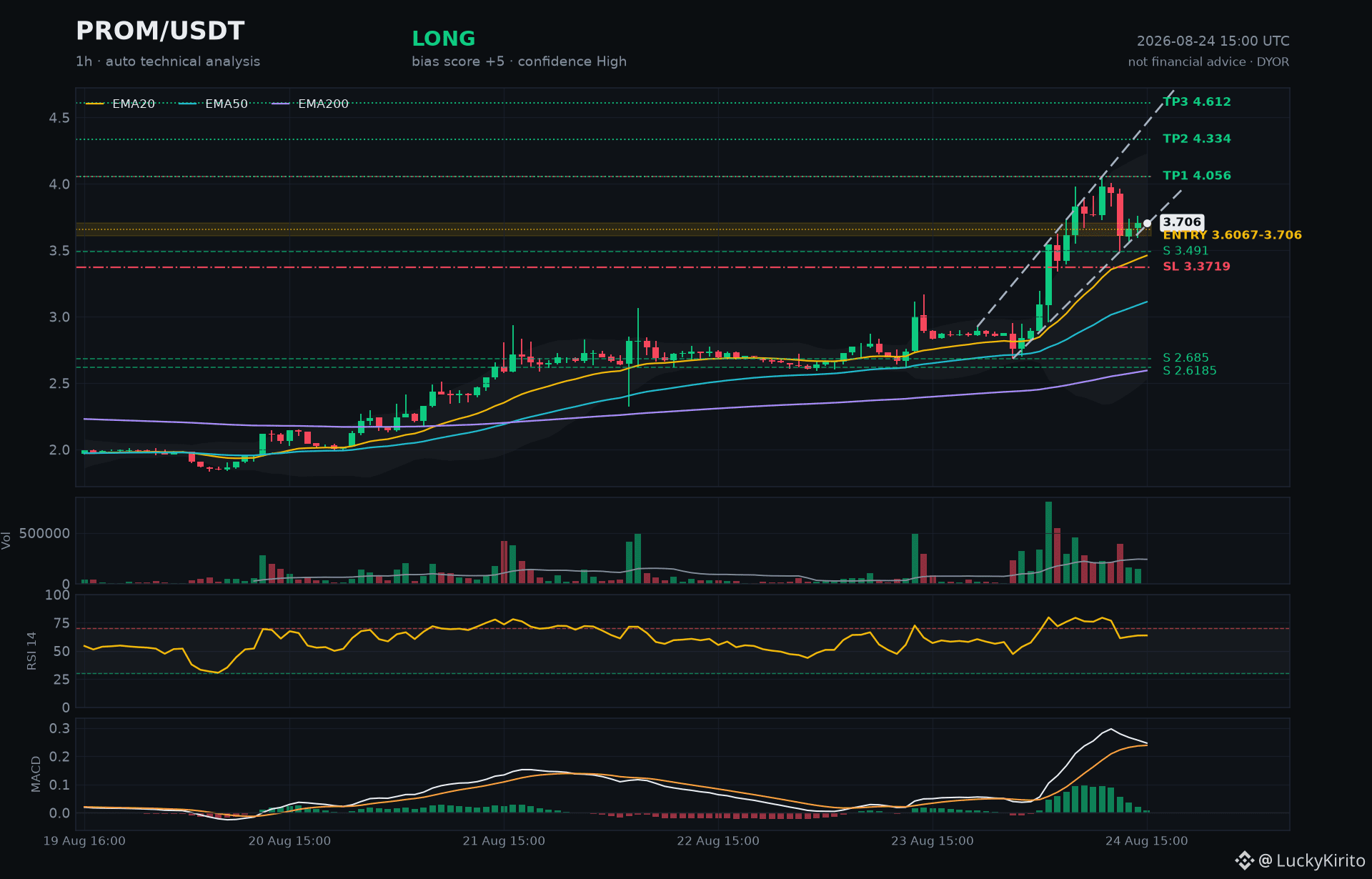
Task: Click the S 2.6185 support label
Action: pos(1189,371)
